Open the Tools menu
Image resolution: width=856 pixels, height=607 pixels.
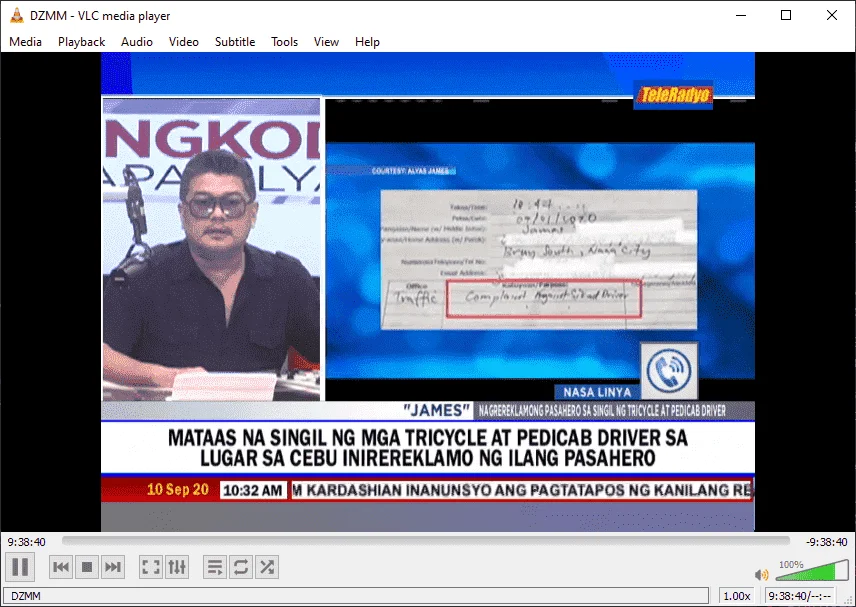(x=284, y=42)
